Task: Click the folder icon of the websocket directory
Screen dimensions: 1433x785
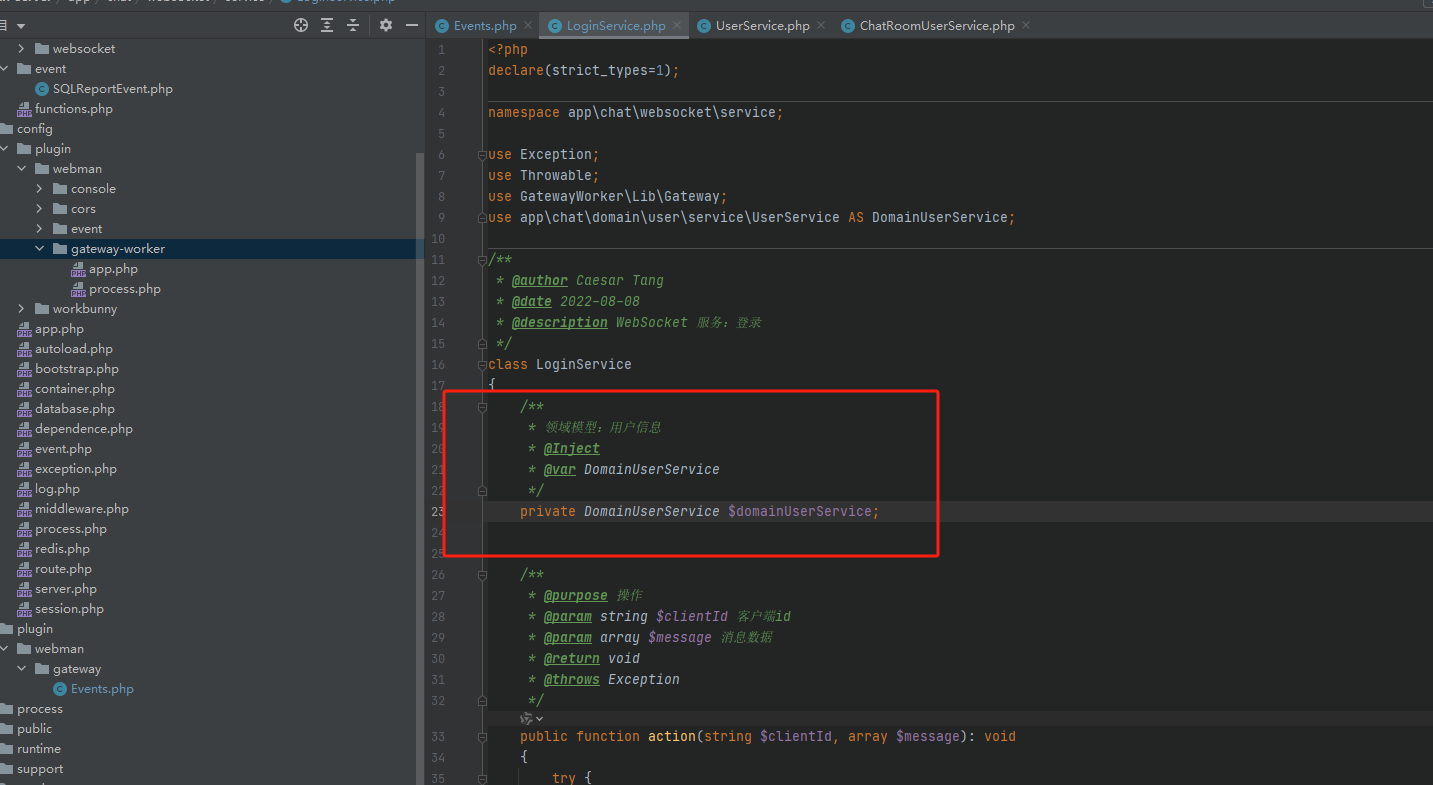Action: point(42,49)
